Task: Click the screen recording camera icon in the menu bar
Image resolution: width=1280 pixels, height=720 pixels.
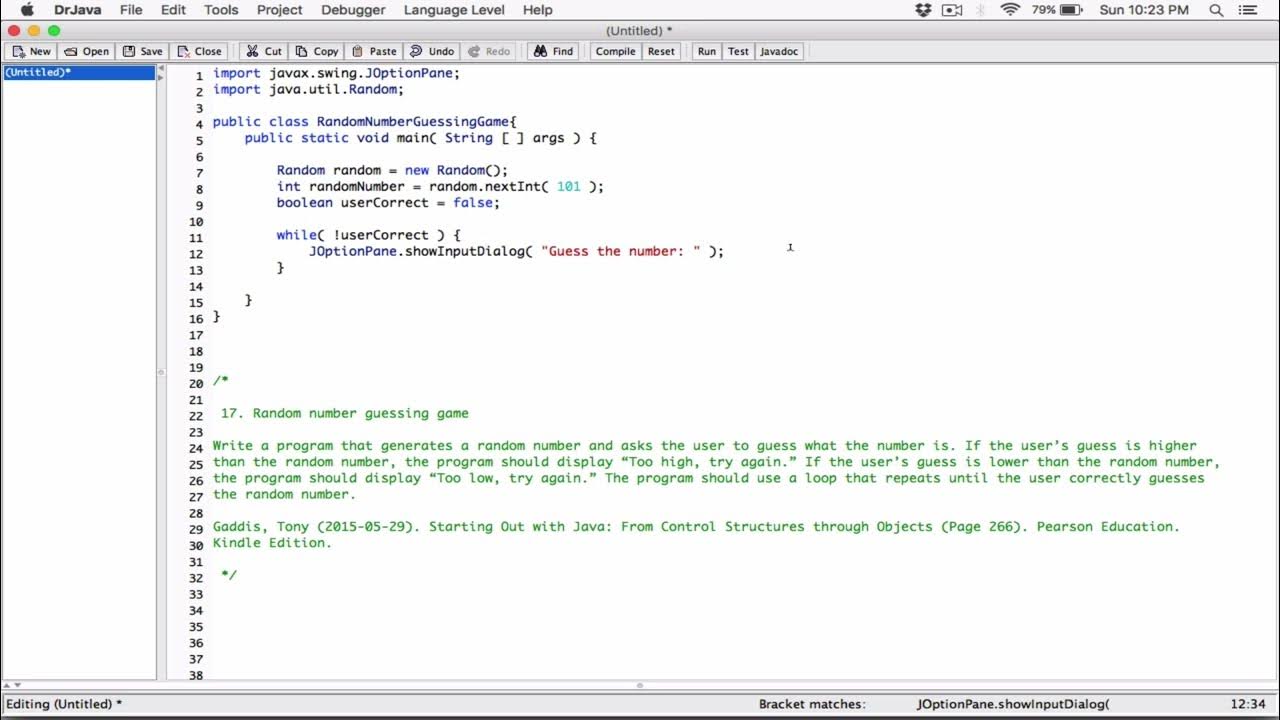Action: (951, 10)
